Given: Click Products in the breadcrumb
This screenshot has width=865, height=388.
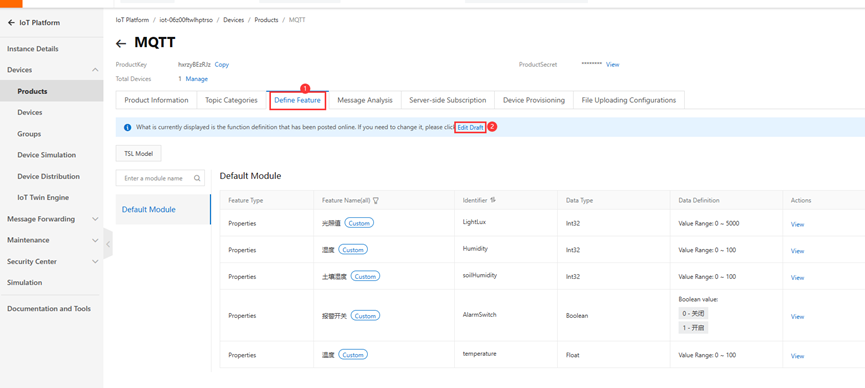Looking at the screenshot, I should pyautogui.click(x=266, y=20).
